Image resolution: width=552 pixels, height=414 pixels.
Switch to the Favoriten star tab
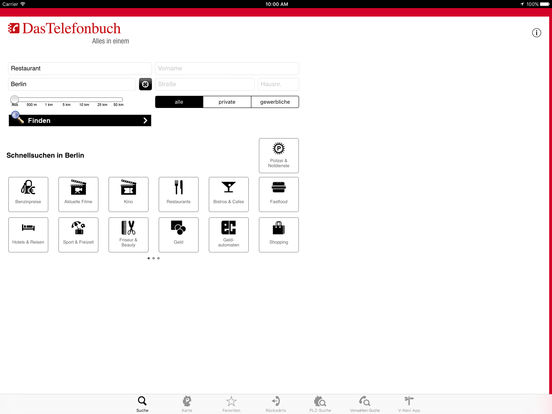pyautogui.click(x=231, y=404)
